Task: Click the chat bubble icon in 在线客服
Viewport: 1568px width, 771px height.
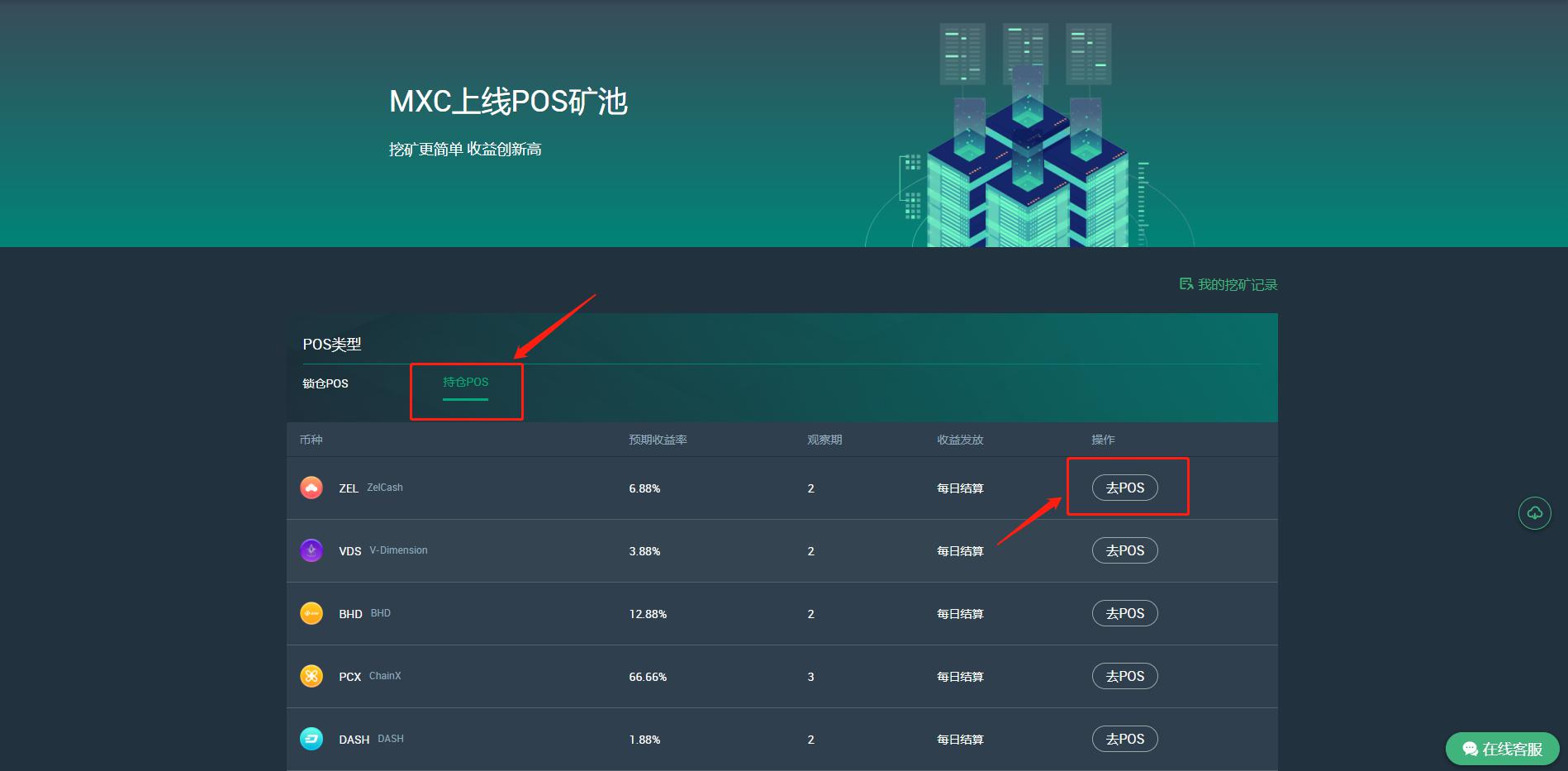Action: [1470, 749]
